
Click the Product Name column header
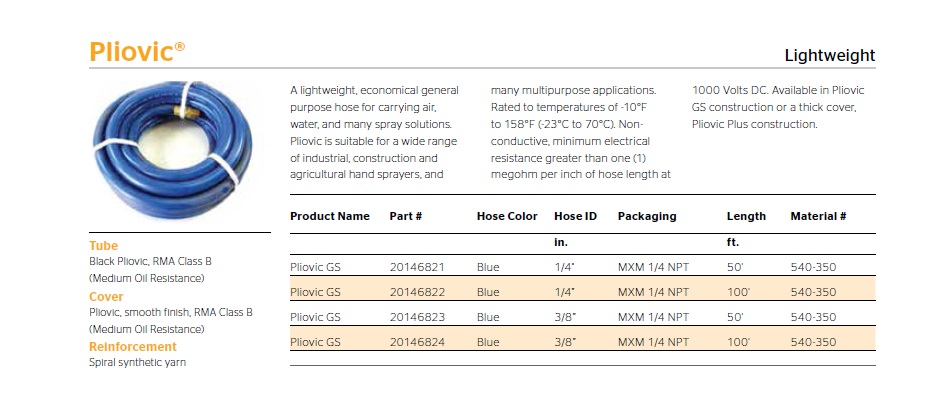pos(329,216)
